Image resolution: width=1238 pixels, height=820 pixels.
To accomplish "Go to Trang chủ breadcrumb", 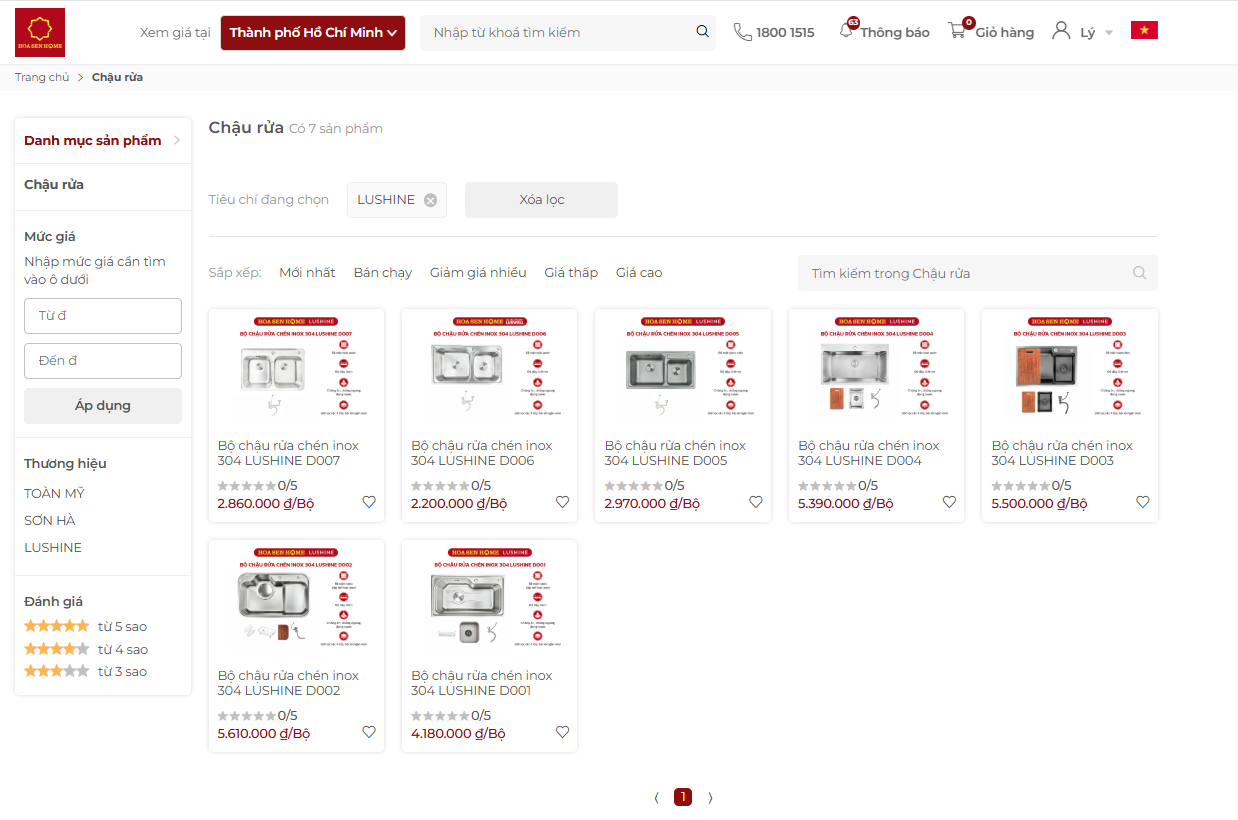I will click(x=42, y=77).
